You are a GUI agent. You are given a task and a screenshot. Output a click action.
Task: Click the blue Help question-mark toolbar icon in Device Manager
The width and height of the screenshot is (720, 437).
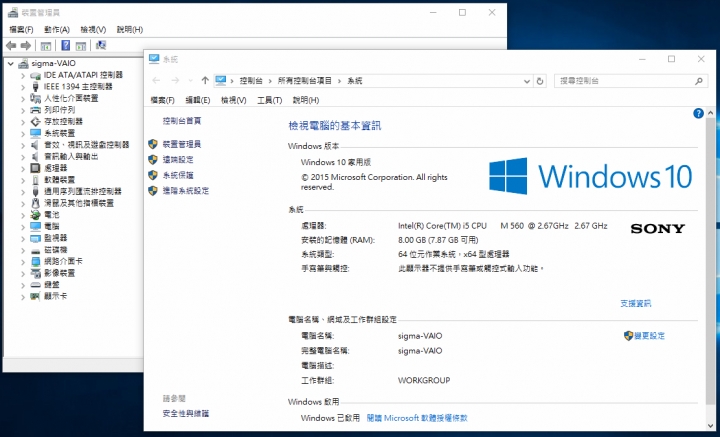click(x=66, y=45)
